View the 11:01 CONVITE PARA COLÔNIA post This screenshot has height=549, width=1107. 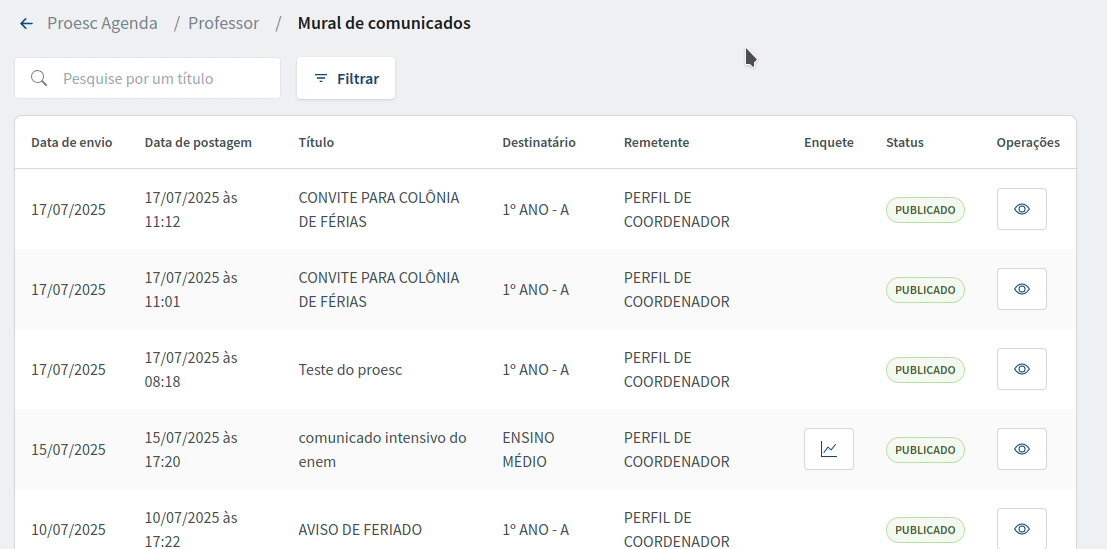[x=1022, y=289]
